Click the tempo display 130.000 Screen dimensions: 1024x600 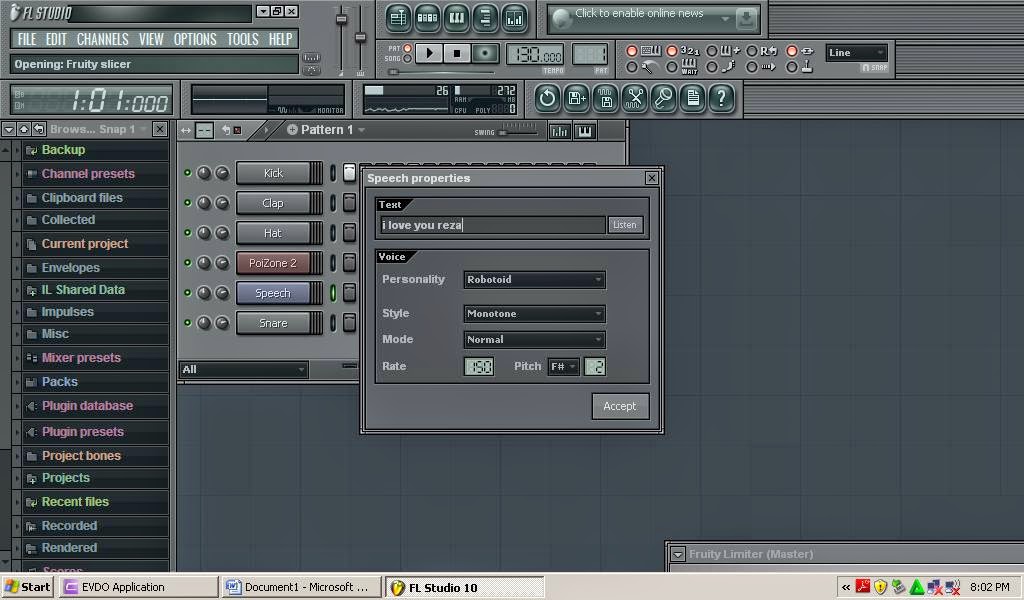coord(535,55)
